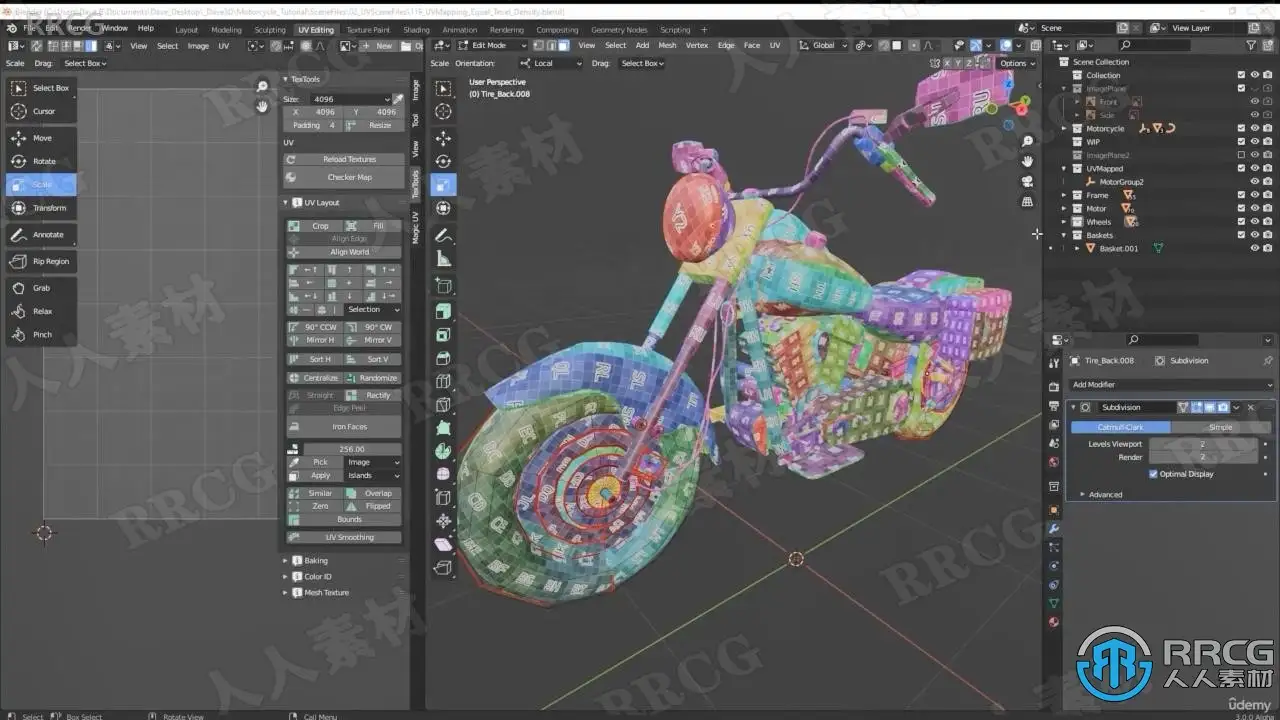The image size is (1280, 720).
Task: Uncheck the WIP collection checkbox
Action: pyautogui.click(x=1241, y=142)
